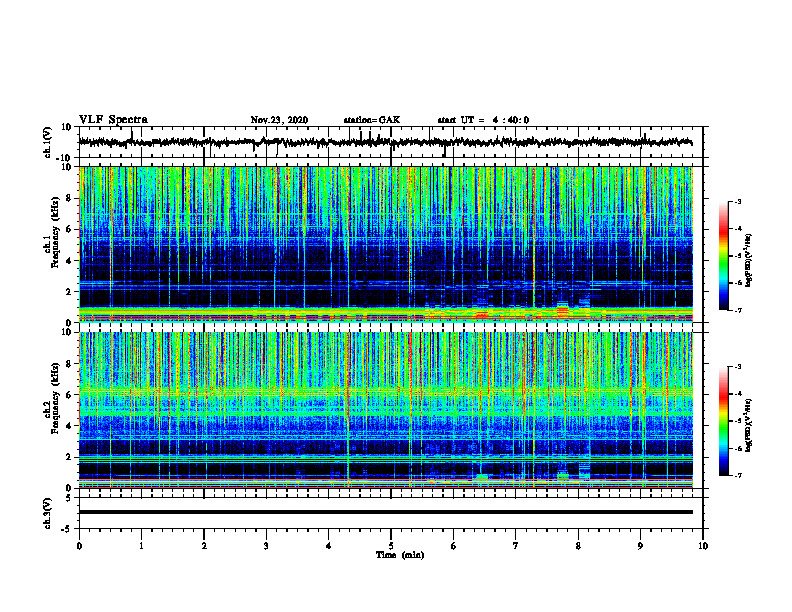This screenshot has height=612, width=792.
Task: Click the "8" minute tick on the time axis
Action: pyautogui.click(x=578, y=546)
